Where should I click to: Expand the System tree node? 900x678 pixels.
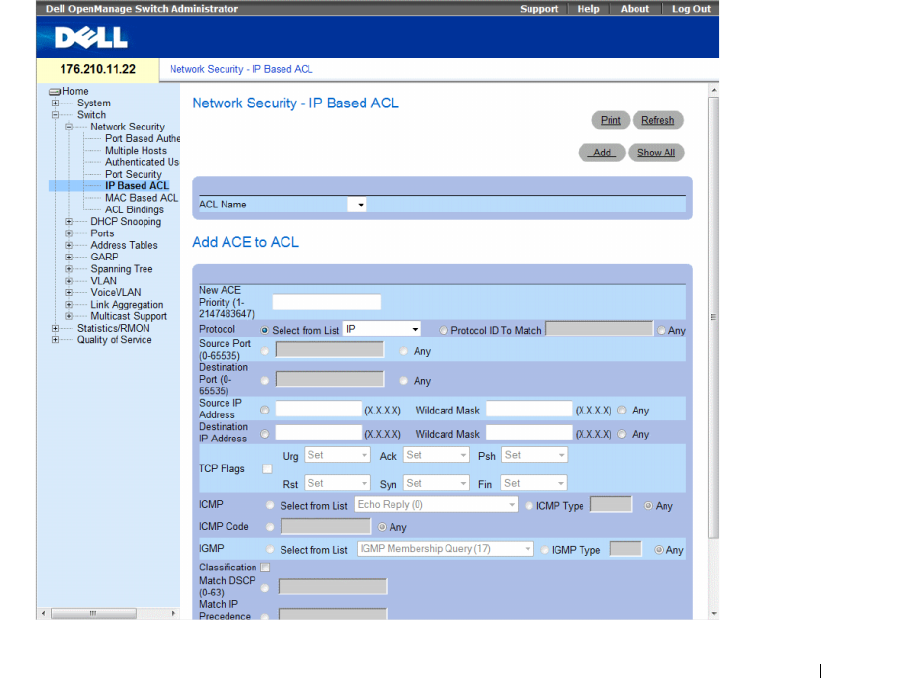click(x=55, y=103)
